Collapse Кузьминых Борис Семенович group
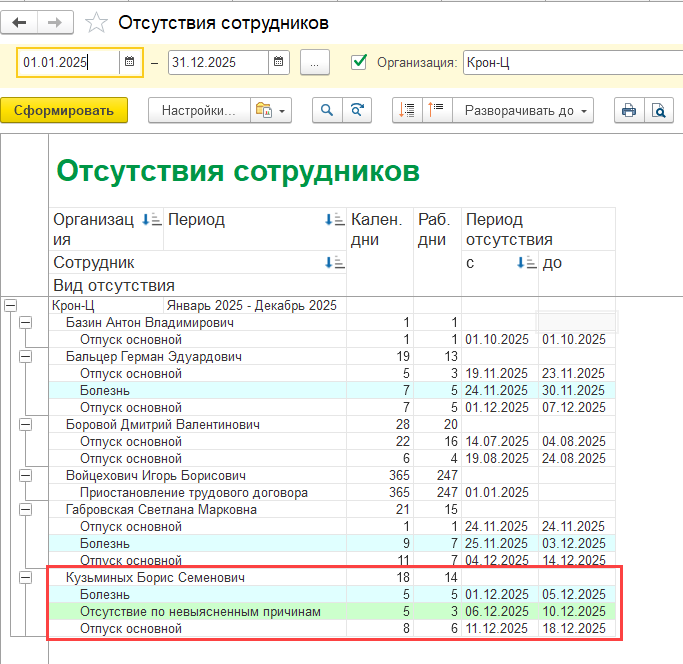This screenshot has width=683, height=664. coord(25,578)
